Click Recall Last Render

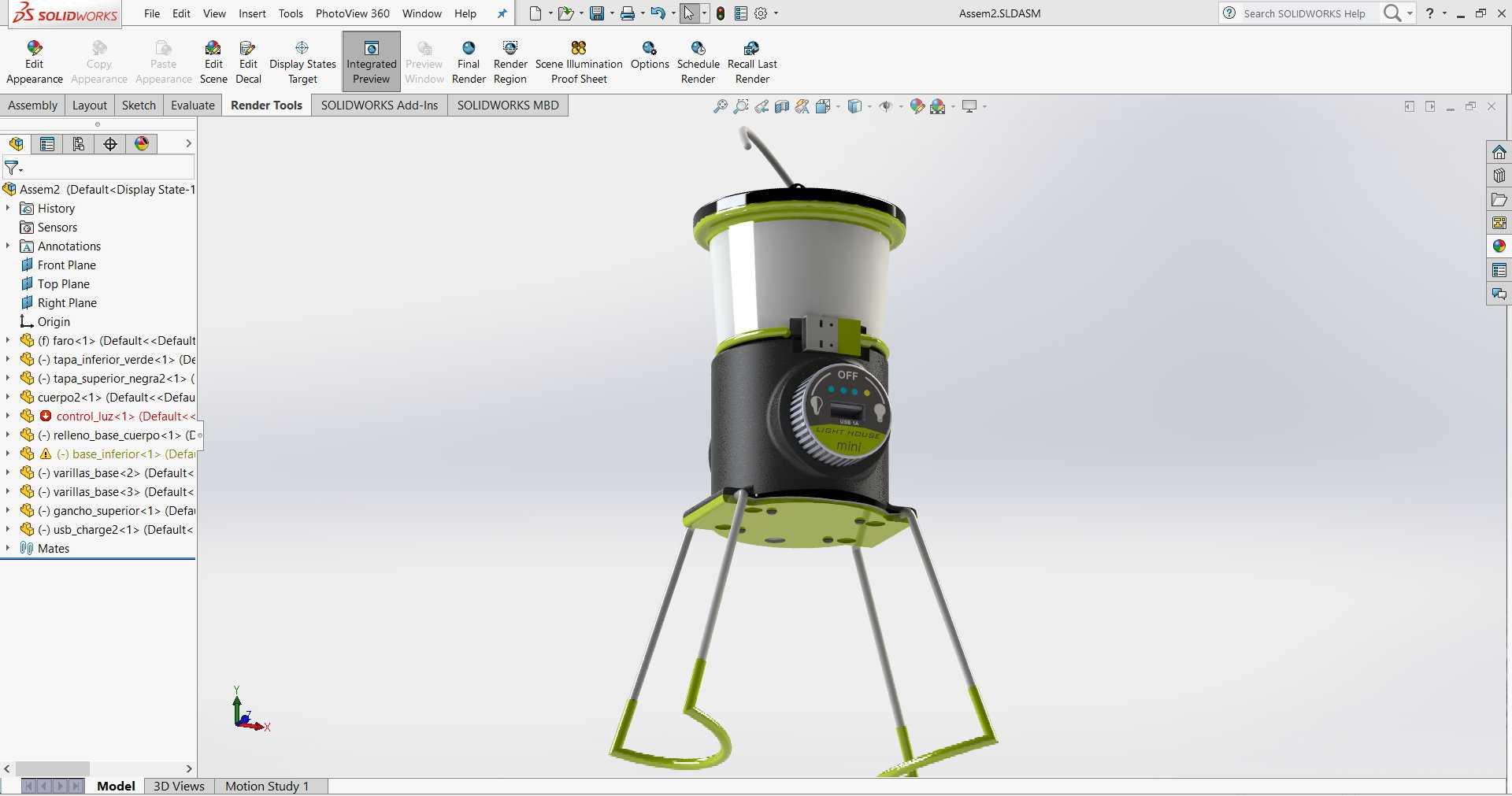coord(752,62)
